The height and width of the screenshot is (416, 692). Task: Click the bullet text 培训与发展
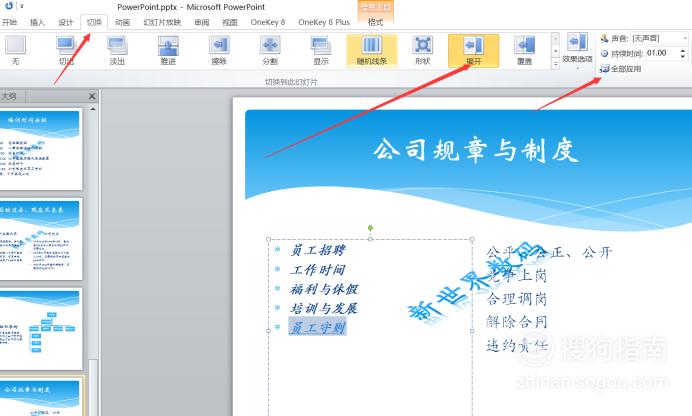(324, 308)
